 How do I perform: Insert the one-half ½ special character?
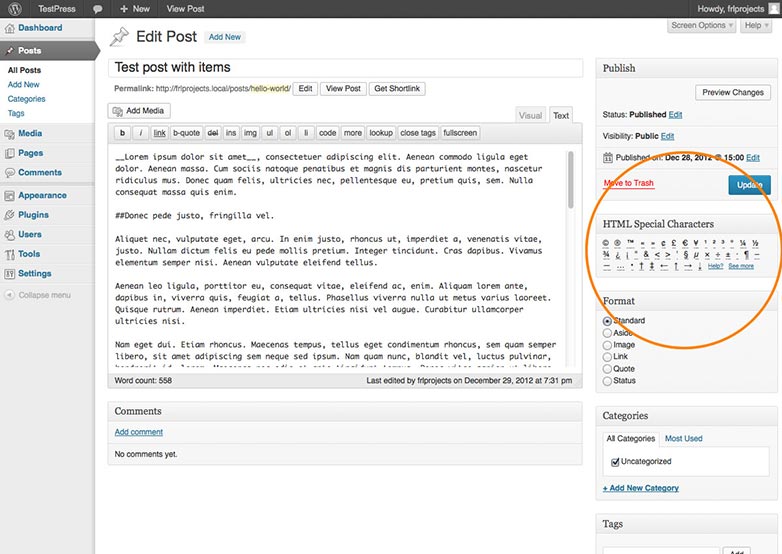tap(755, 243)
